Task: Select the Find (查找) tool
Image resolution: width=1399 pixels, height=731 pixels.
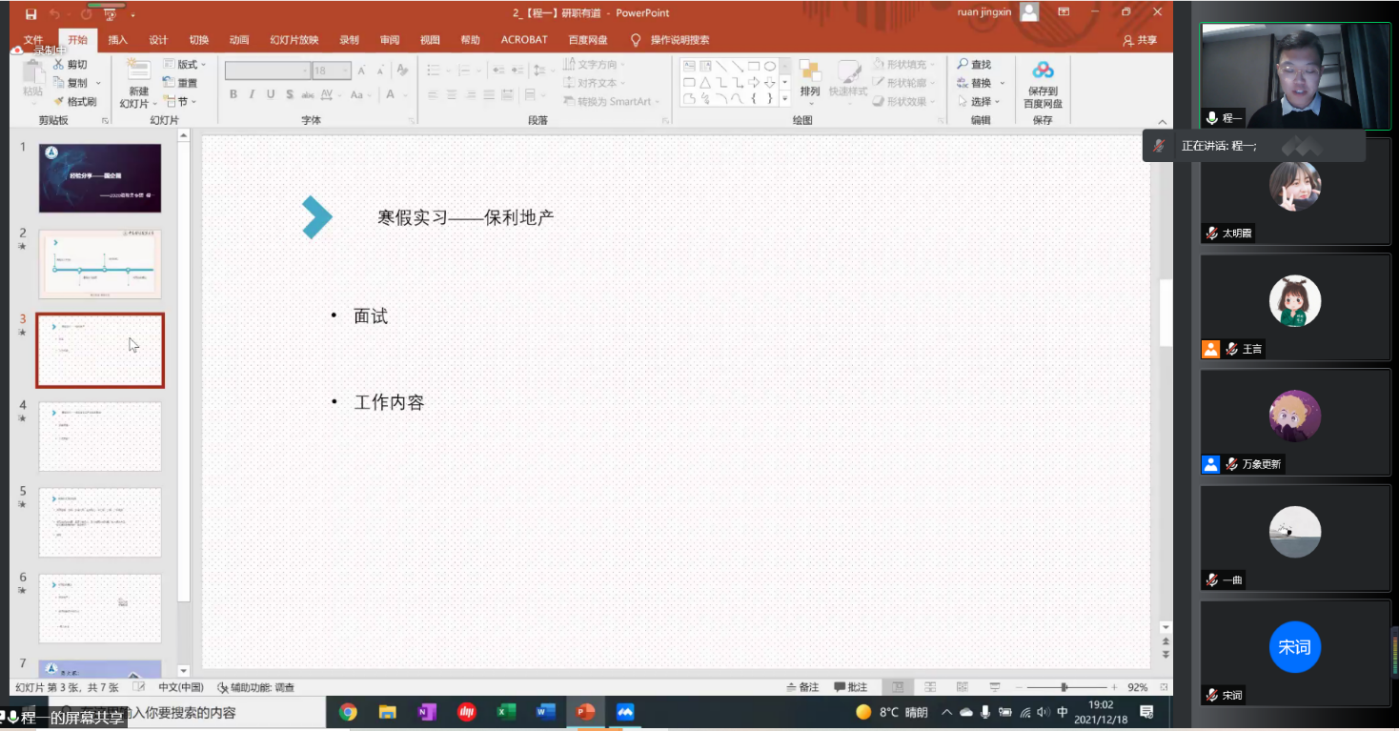Action: pos(973,65)
